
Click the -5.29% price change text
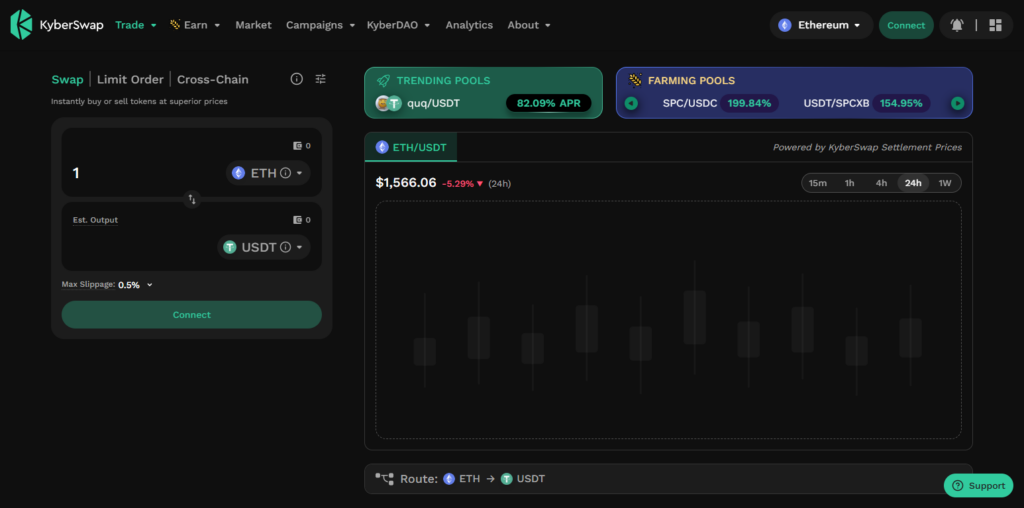click(x=462, y=183)
